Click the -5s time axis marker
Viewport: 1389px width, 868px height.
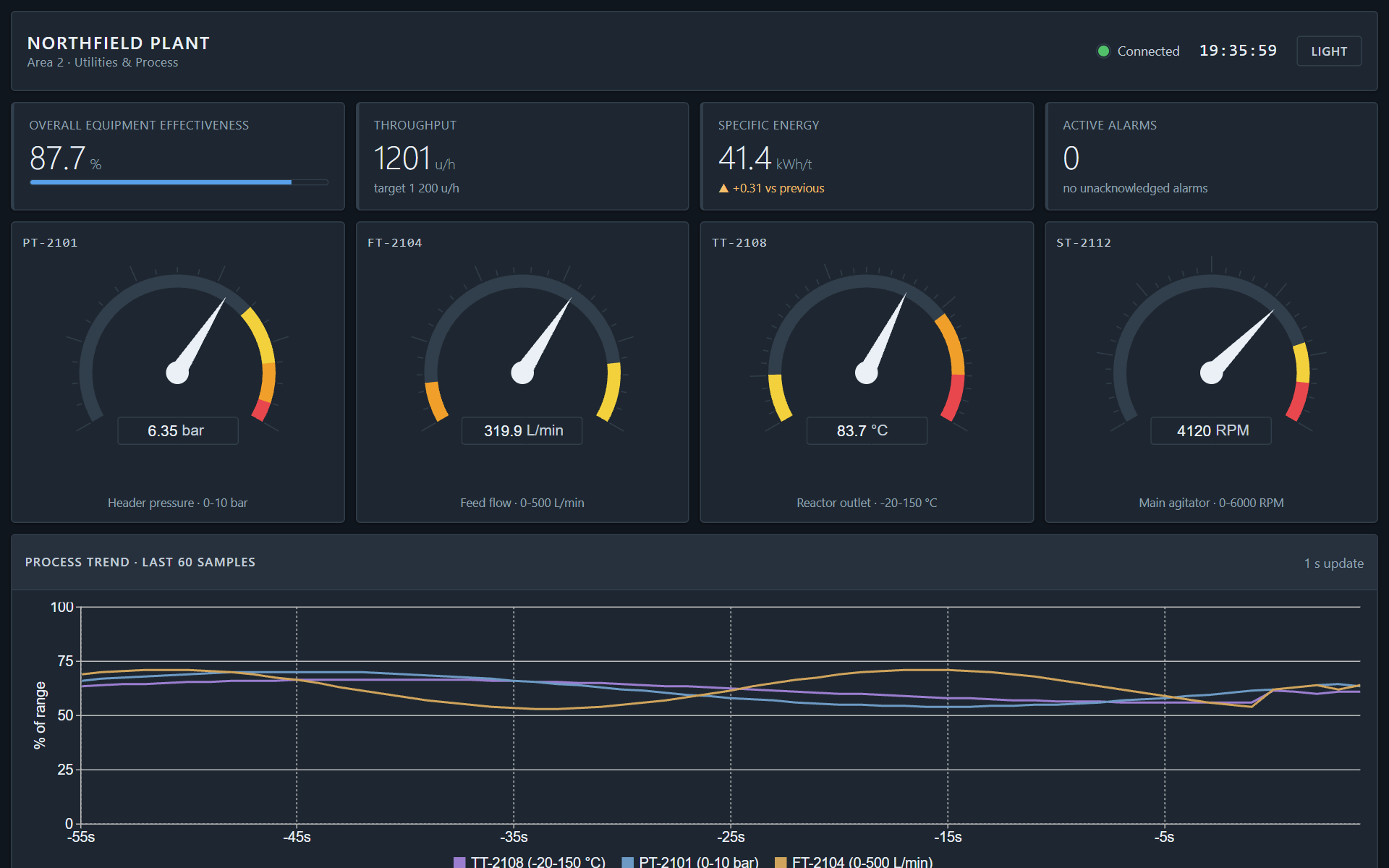pos(1164,837)
